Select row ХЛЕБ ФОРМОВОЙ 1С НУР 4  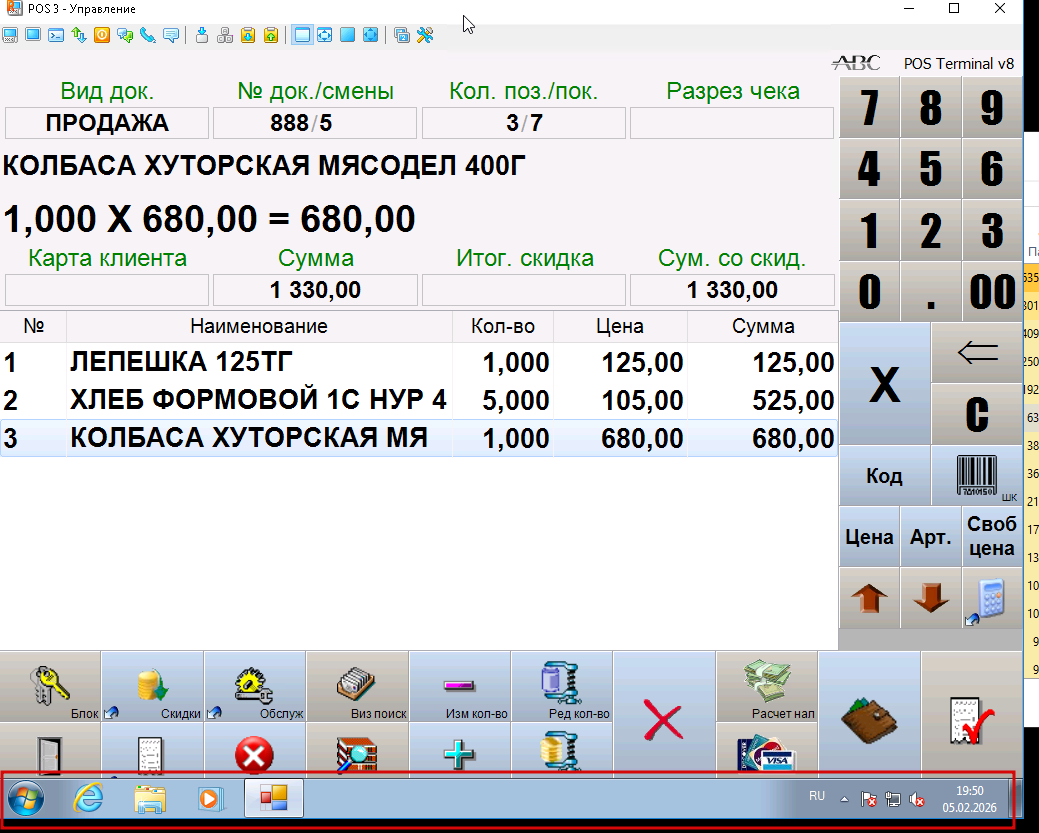[419, 400]
